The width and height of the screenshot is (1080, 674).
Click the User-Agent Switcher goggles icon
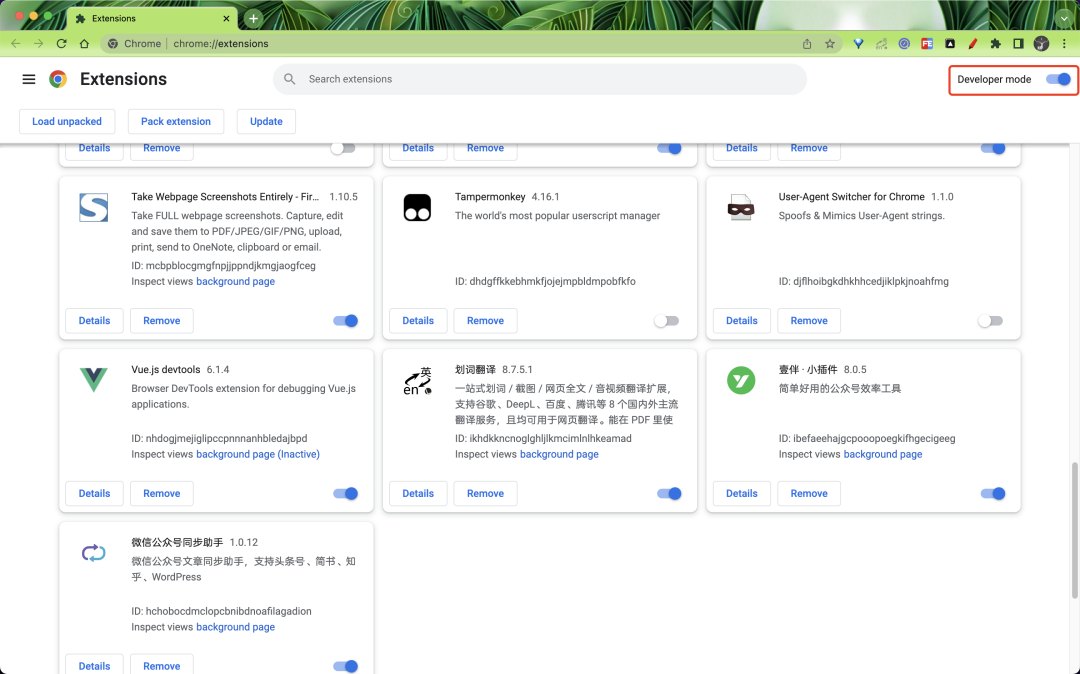(740, 207)
